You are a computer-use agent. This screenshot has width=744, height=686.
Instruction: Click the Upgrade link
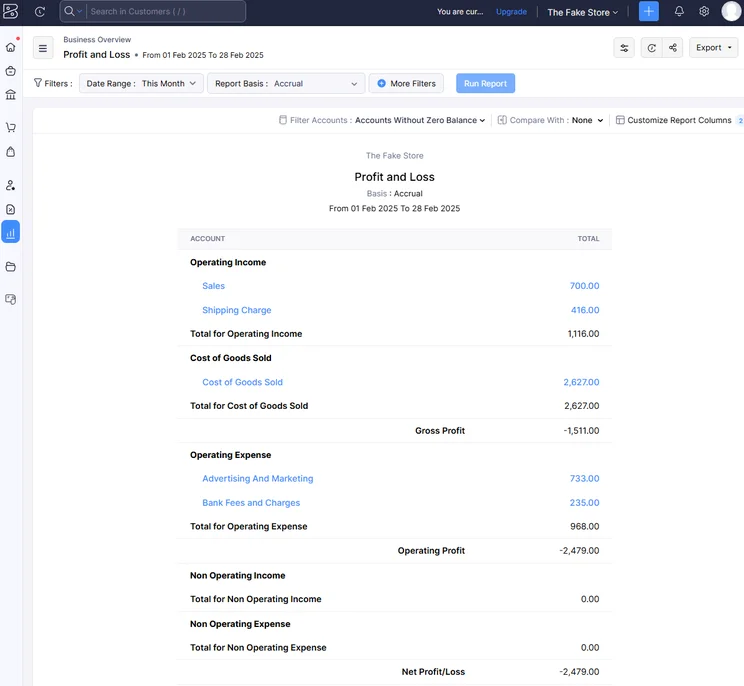click(511, 12)
